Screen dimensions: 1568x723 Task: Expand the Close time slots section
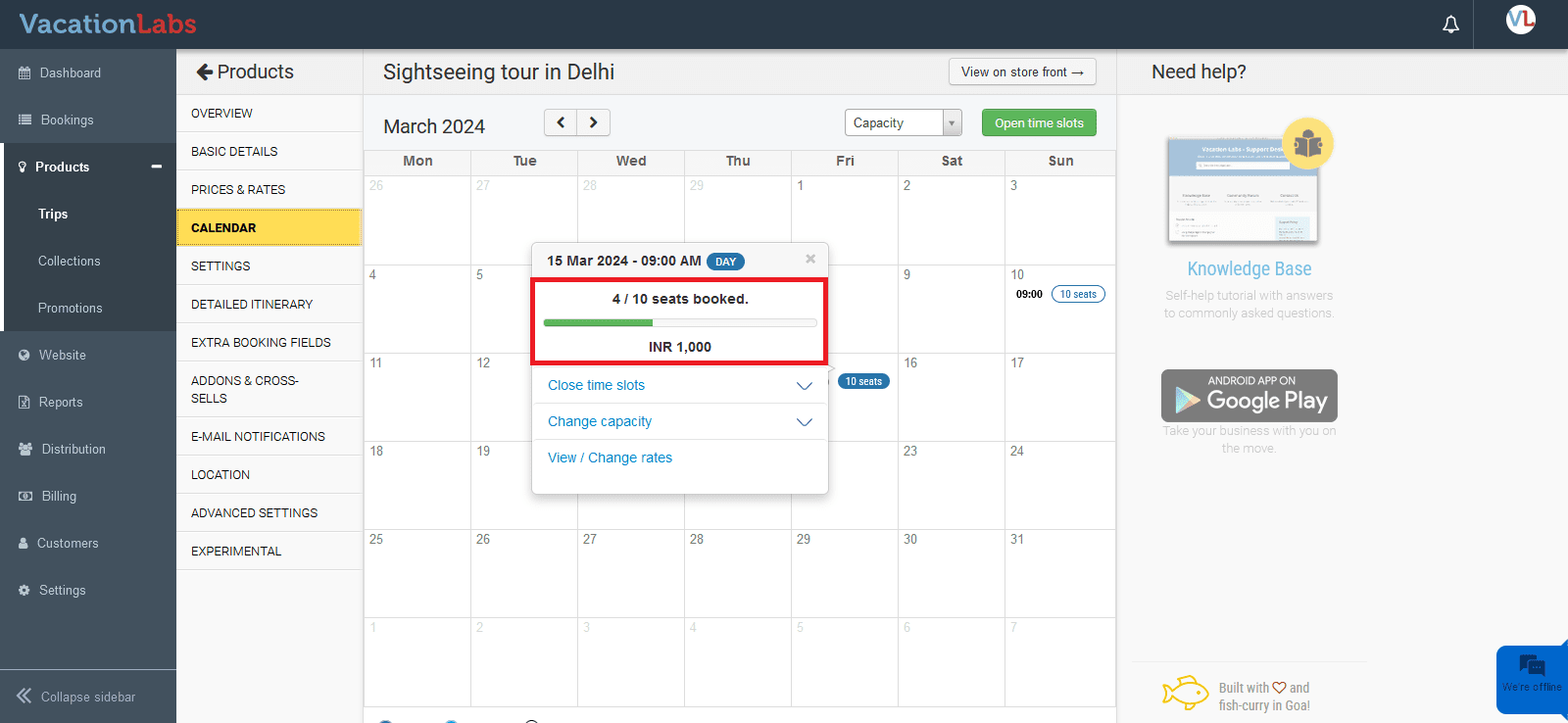804,386
